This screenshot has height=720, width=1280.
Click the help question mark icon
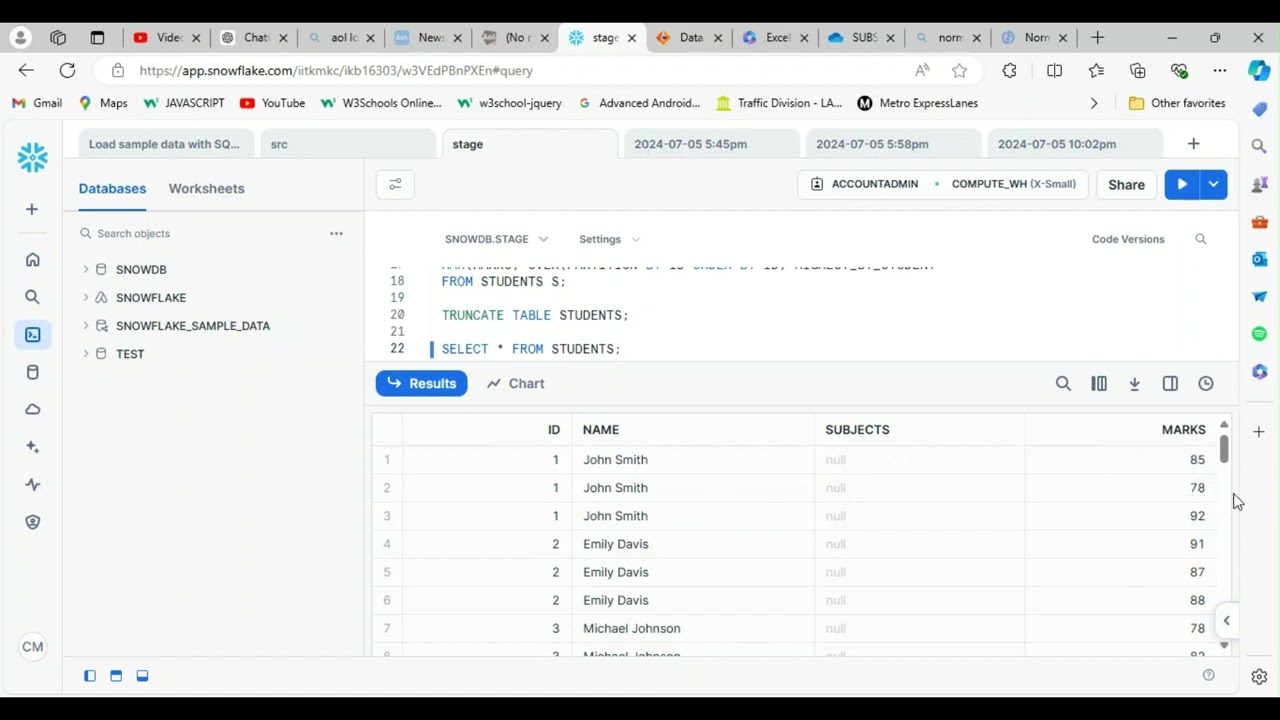(x=1208, y=675)
